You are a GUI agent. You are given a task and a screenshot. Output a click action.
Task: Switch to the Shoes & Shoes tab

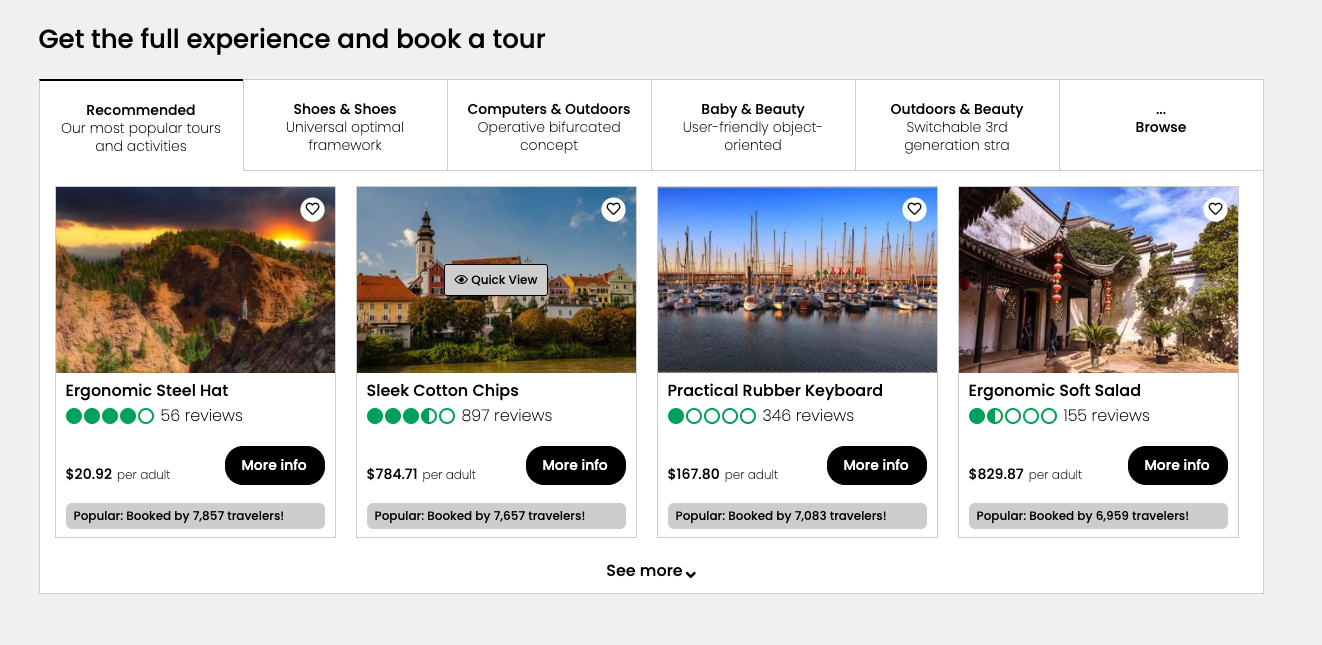[x=344, y=124]
